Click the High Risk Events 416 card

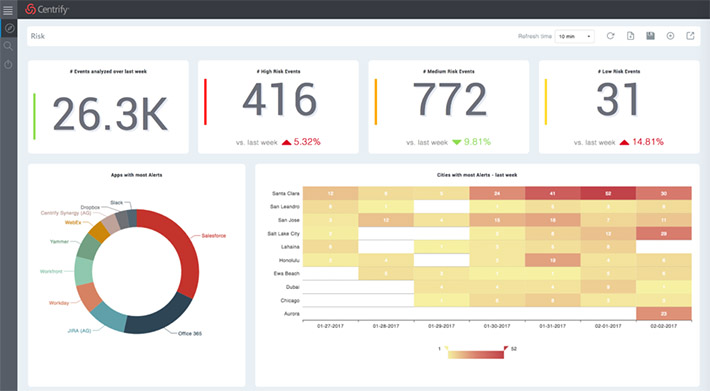[278, 107]
